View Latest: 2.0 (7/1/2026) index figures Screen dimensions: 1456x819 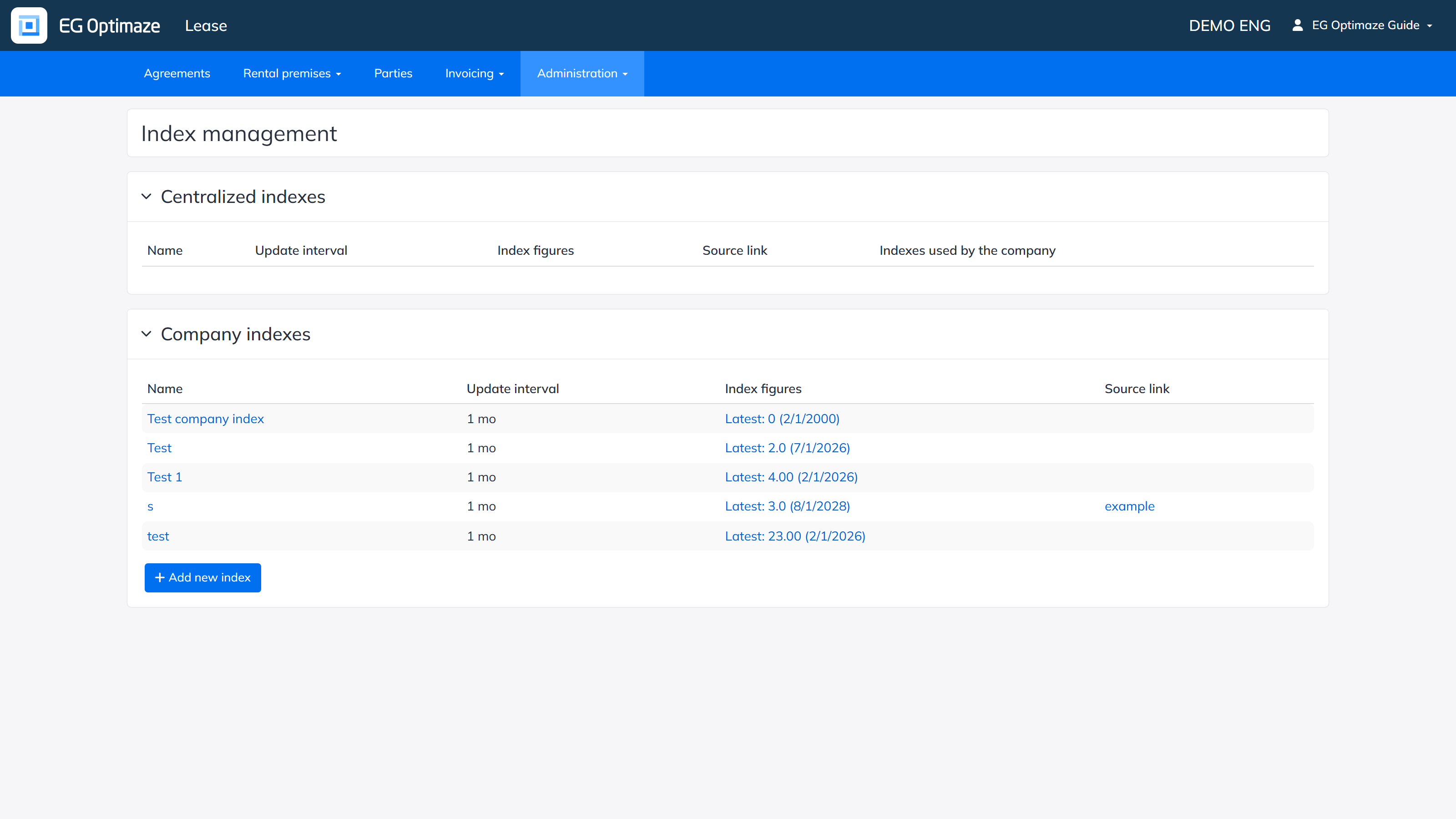[787, 448]
